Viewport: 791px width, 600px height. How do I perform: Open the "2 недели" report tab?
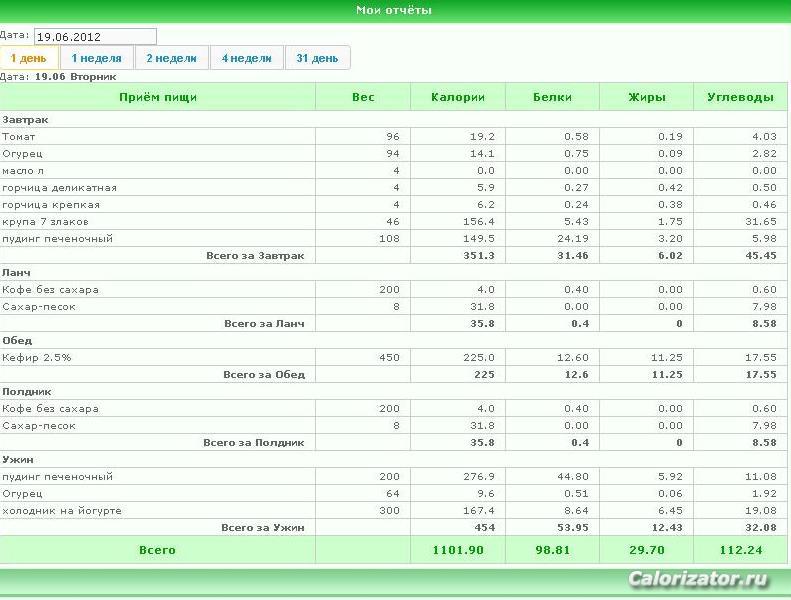click(x=172, y=58)
